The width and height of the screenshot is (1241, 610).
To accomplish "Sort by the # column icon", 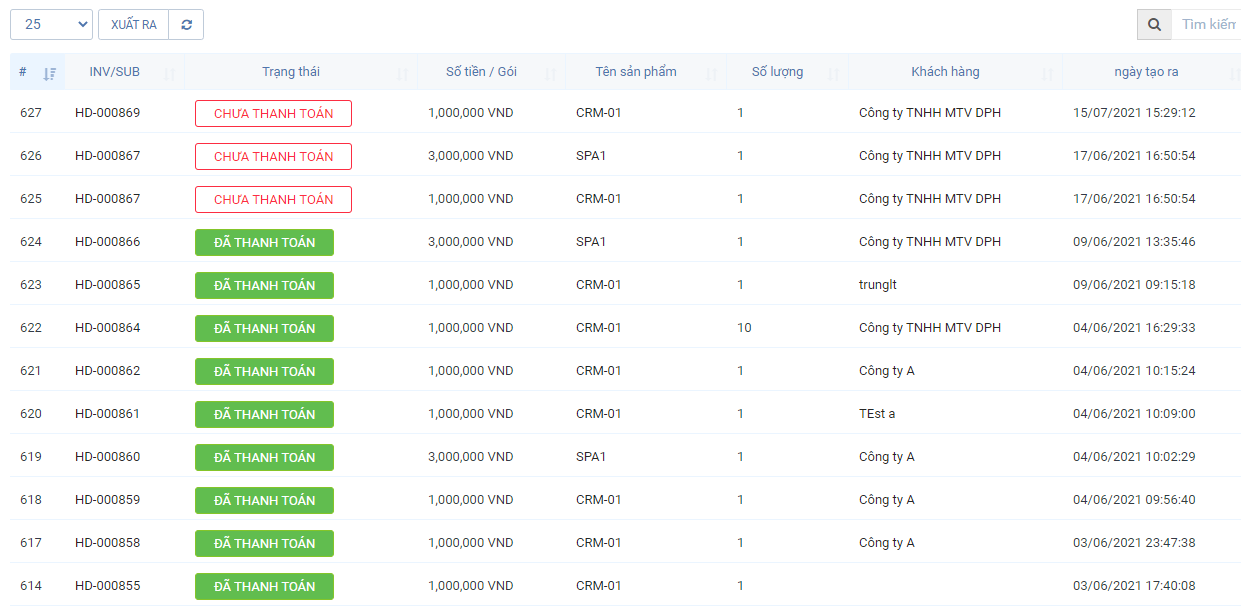I will point(50,73).
